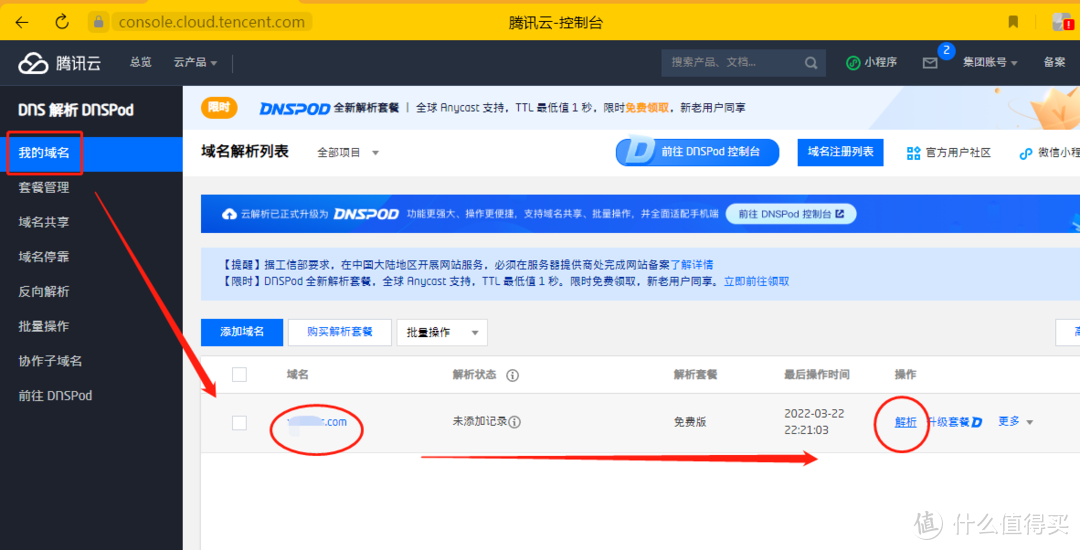Click the large 前往 DNSPod 控制台 button

pos(697,152)
